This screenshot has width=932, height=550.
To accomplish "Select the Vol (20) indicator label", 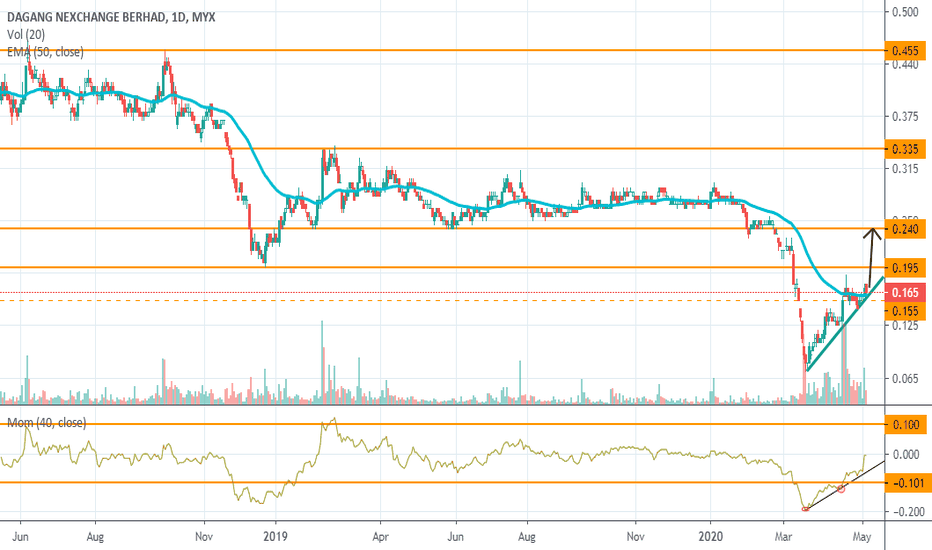I will (x=26, y=35).
